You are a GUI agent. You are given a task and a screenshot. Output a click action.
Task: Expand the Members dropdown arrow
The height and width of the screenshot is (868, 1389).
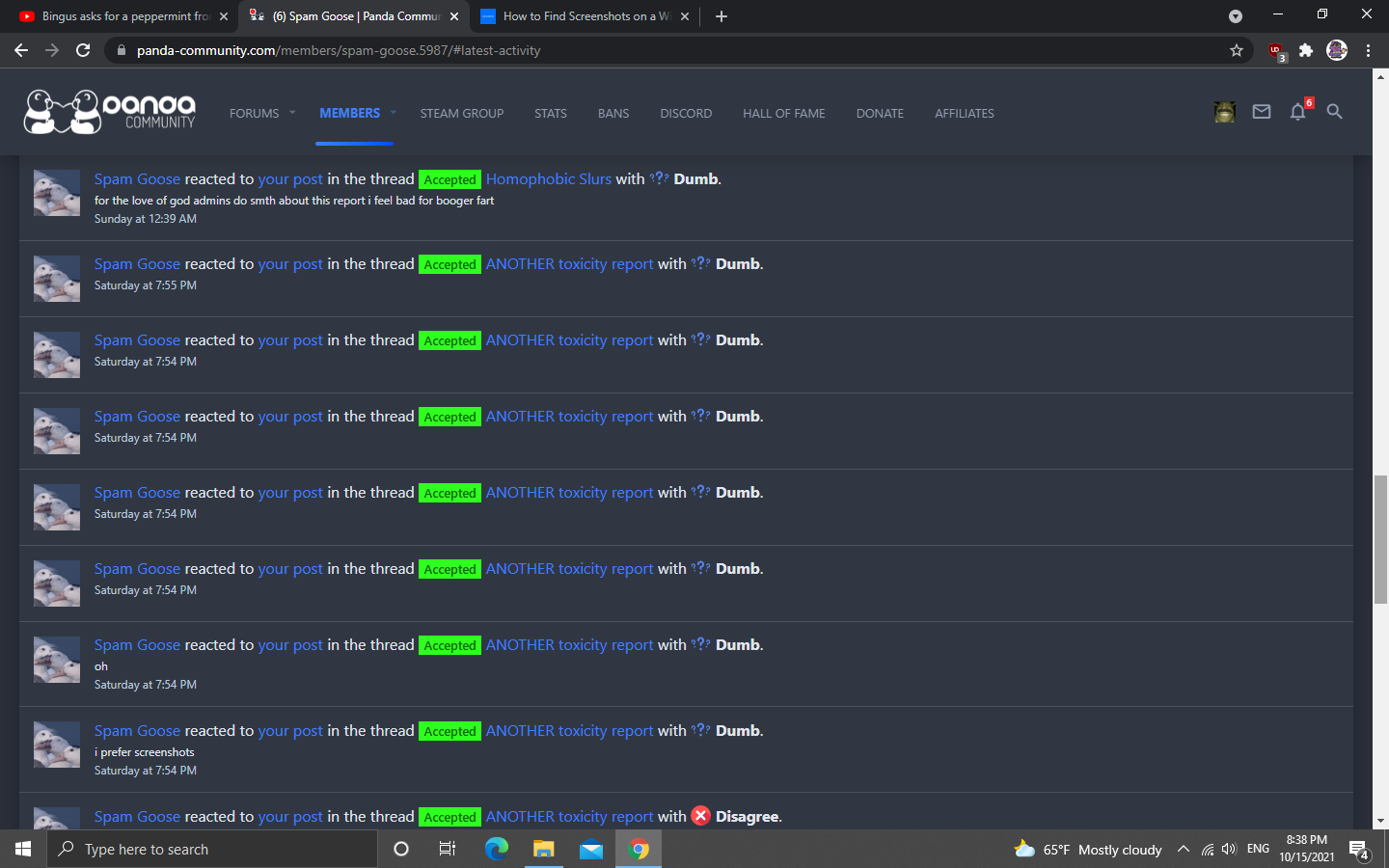(393, 113)
